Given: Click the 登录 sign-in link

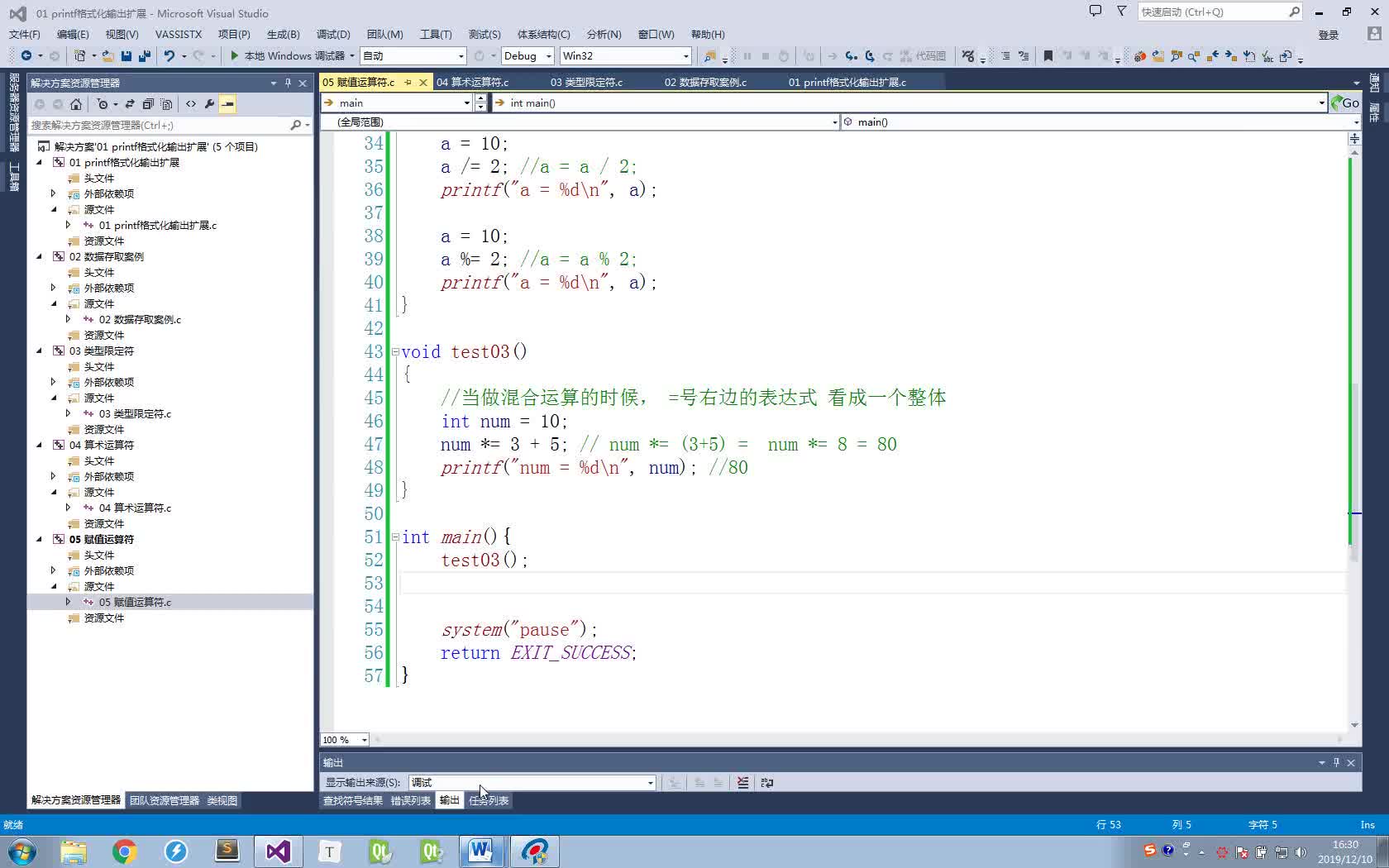Looking at the screenshot, I should 1328,35.
